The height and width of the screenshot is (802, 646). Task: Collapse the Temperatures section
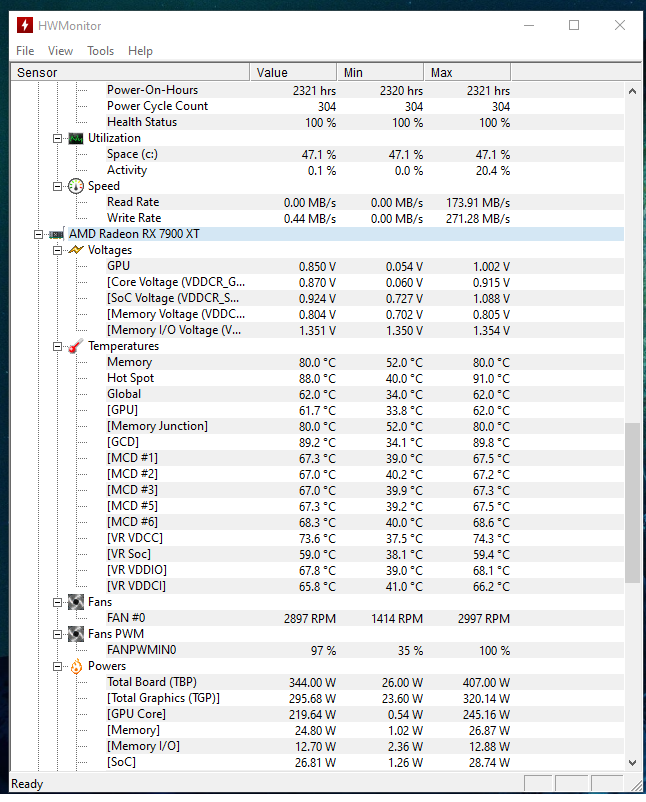57,346
